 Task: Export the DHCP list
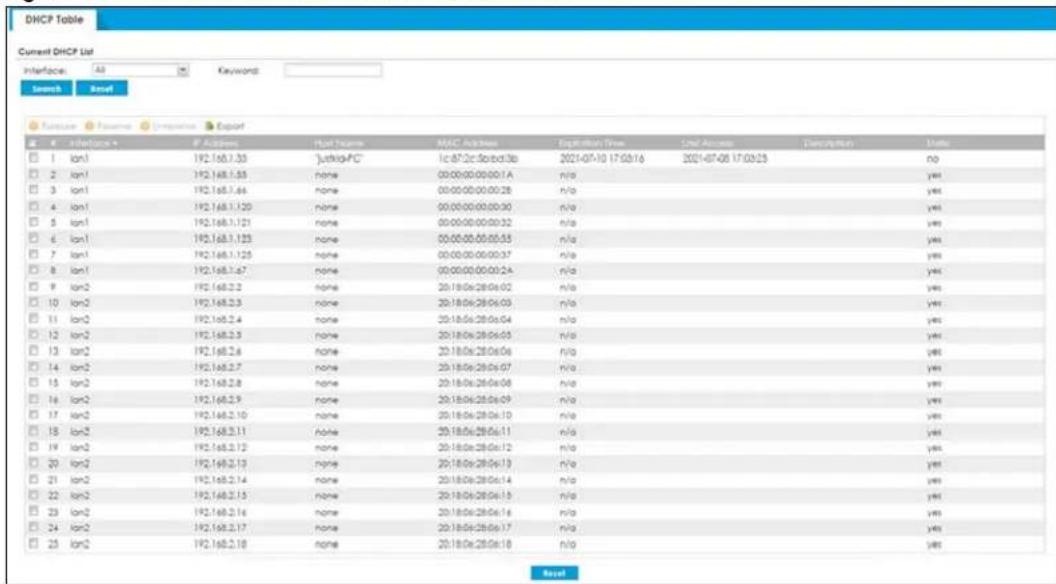pos(224,126)
